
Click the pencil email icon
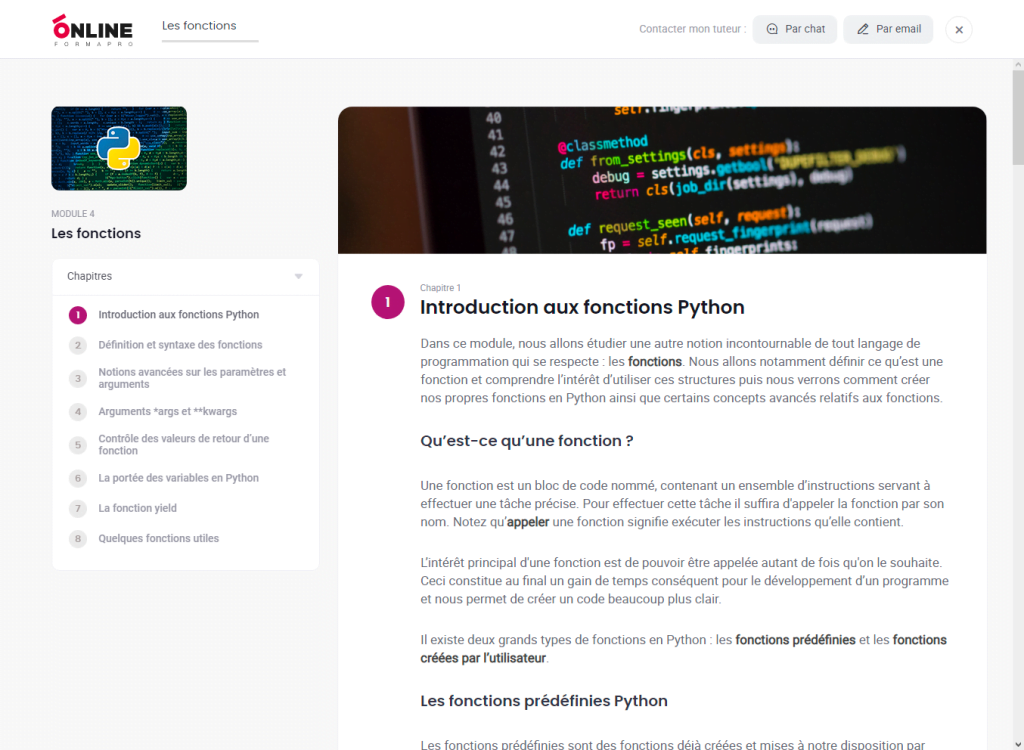[863, 29]
